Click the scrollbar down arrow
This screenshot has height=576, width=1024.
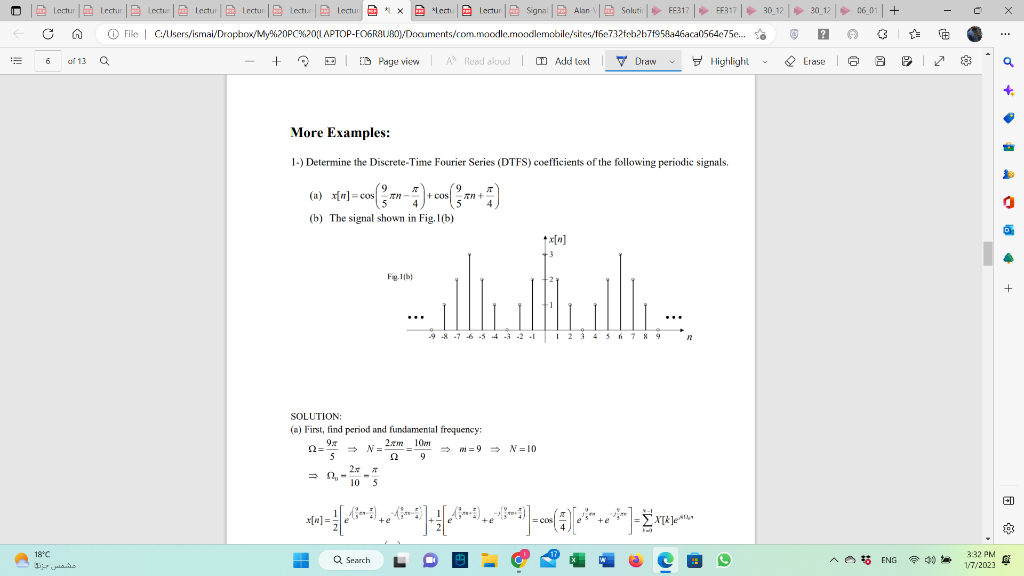[987, 539]
